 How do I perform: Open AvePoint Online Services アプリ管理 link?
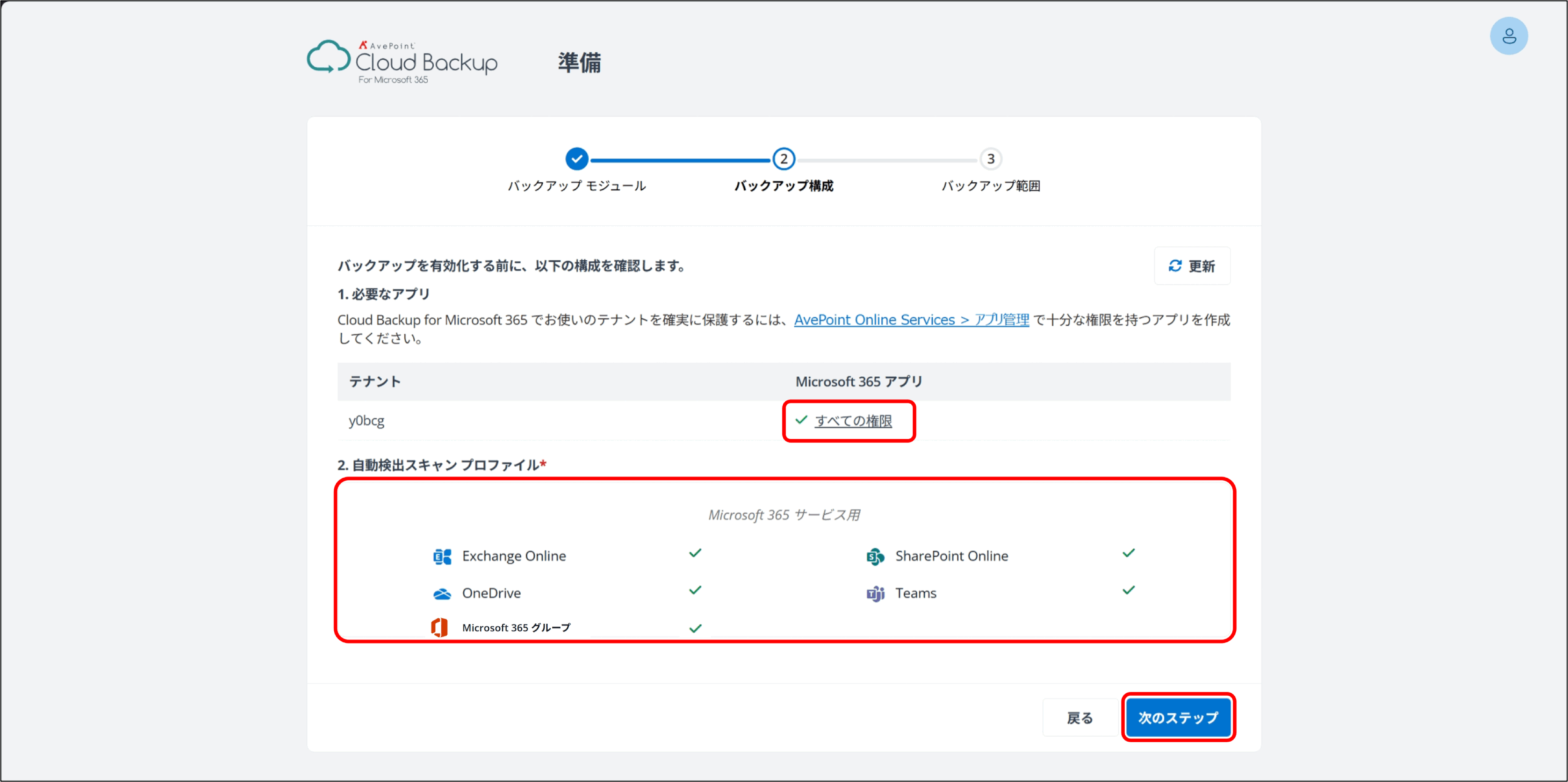pos(911,320)
